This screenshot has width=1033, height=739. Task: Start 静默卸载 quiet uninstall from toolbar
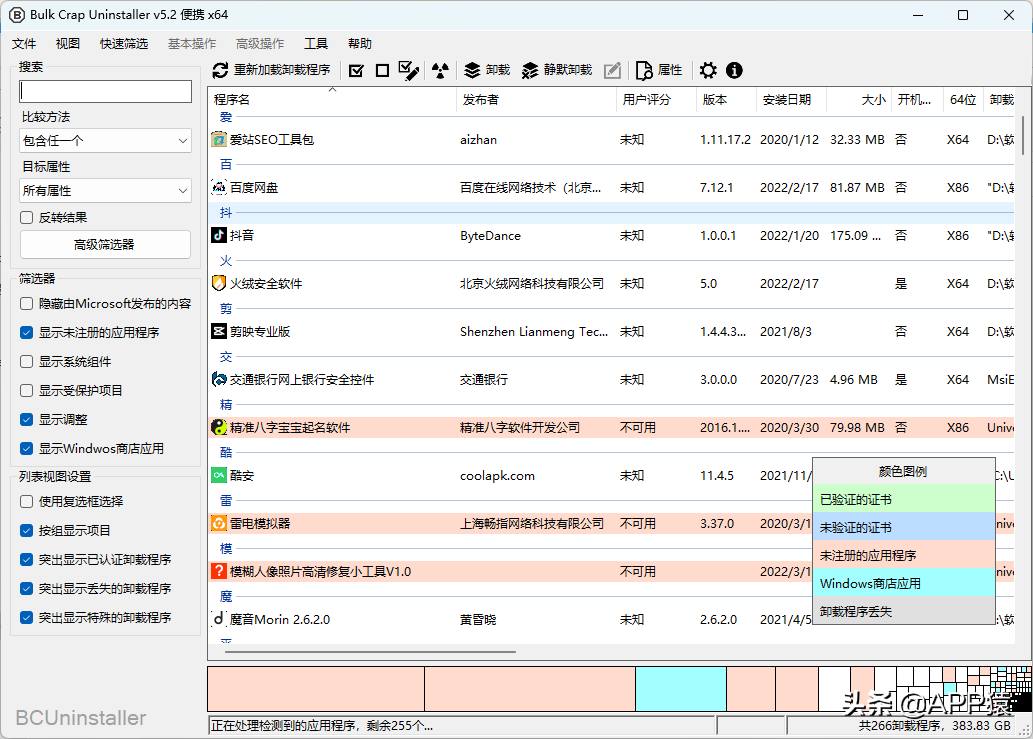[x=552, y=70]
